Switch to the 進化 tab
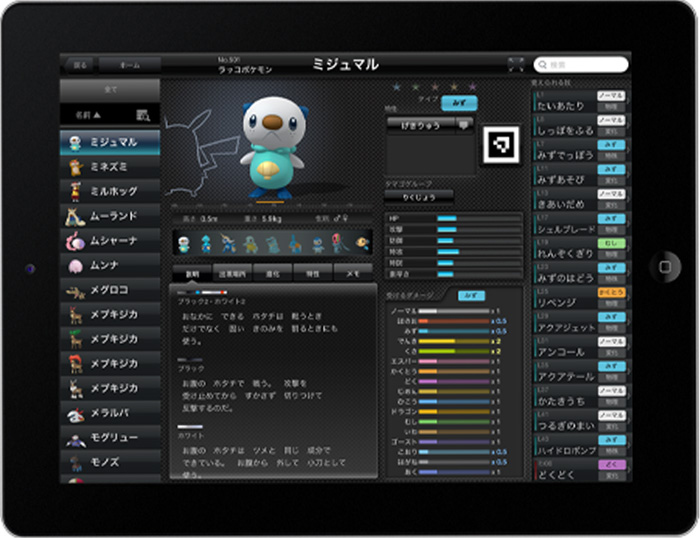Screen dimensions: 700x538 (x=272, y=274)
